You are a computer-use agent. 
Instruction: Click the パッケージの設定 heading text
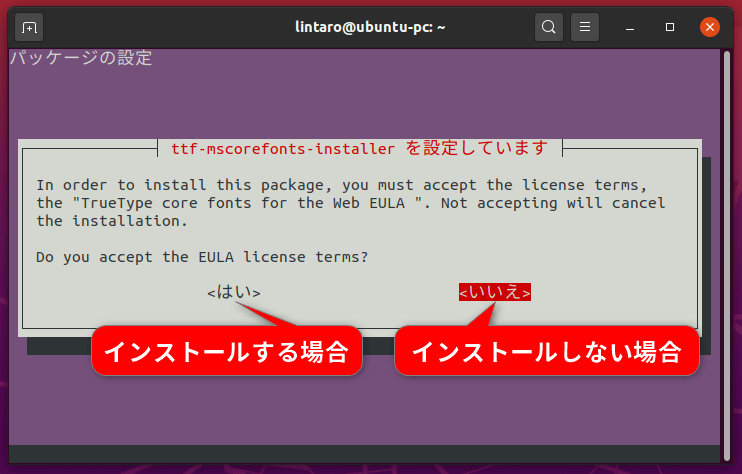point(81,58)
